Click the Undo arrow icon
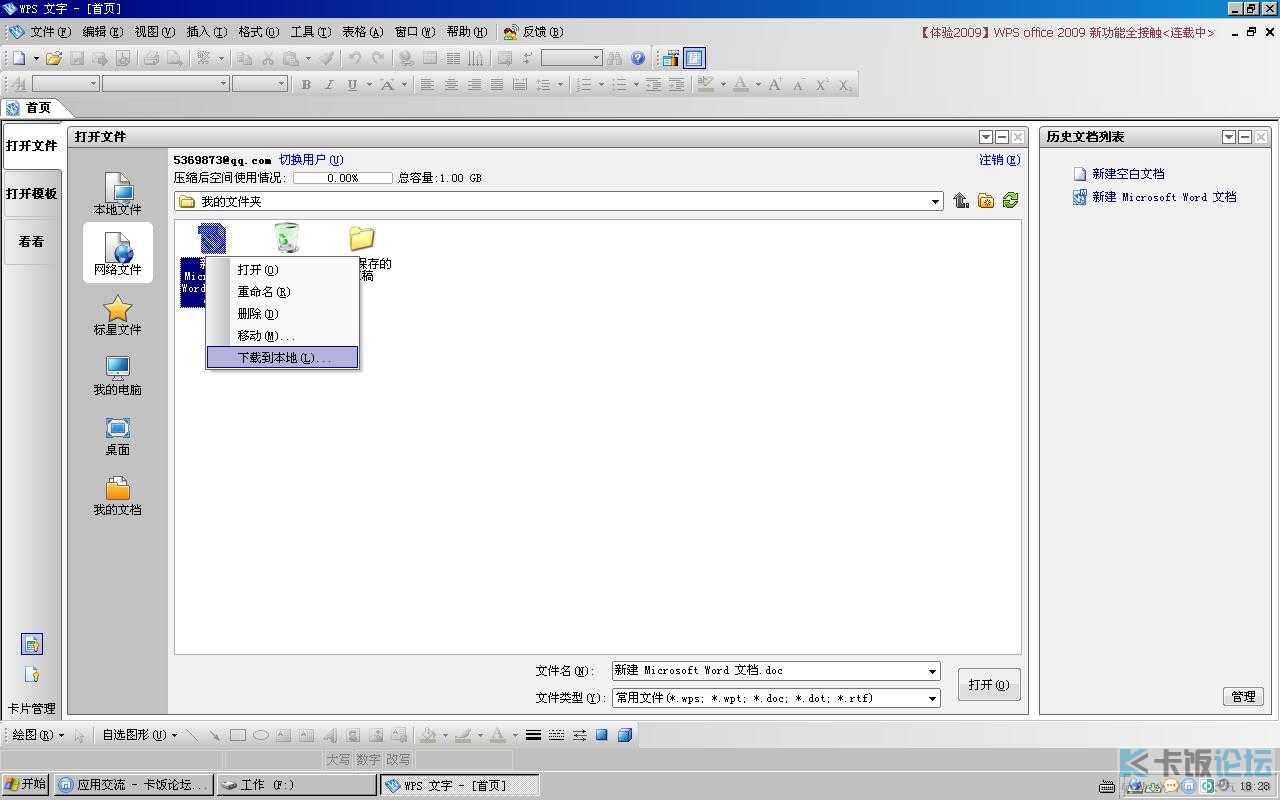 click(354, 58)
